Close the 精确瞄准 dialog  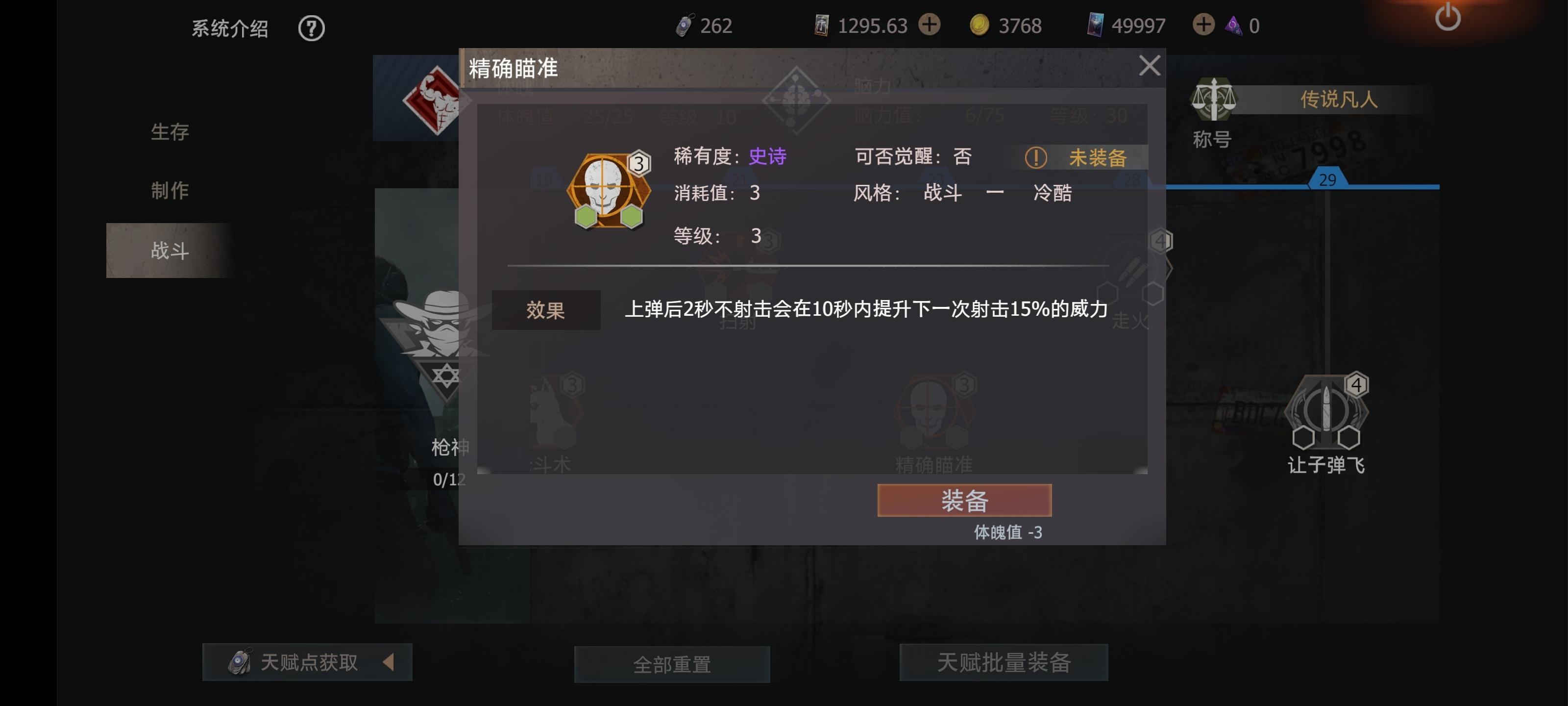pyautogui.click(x=1149, y=65)
